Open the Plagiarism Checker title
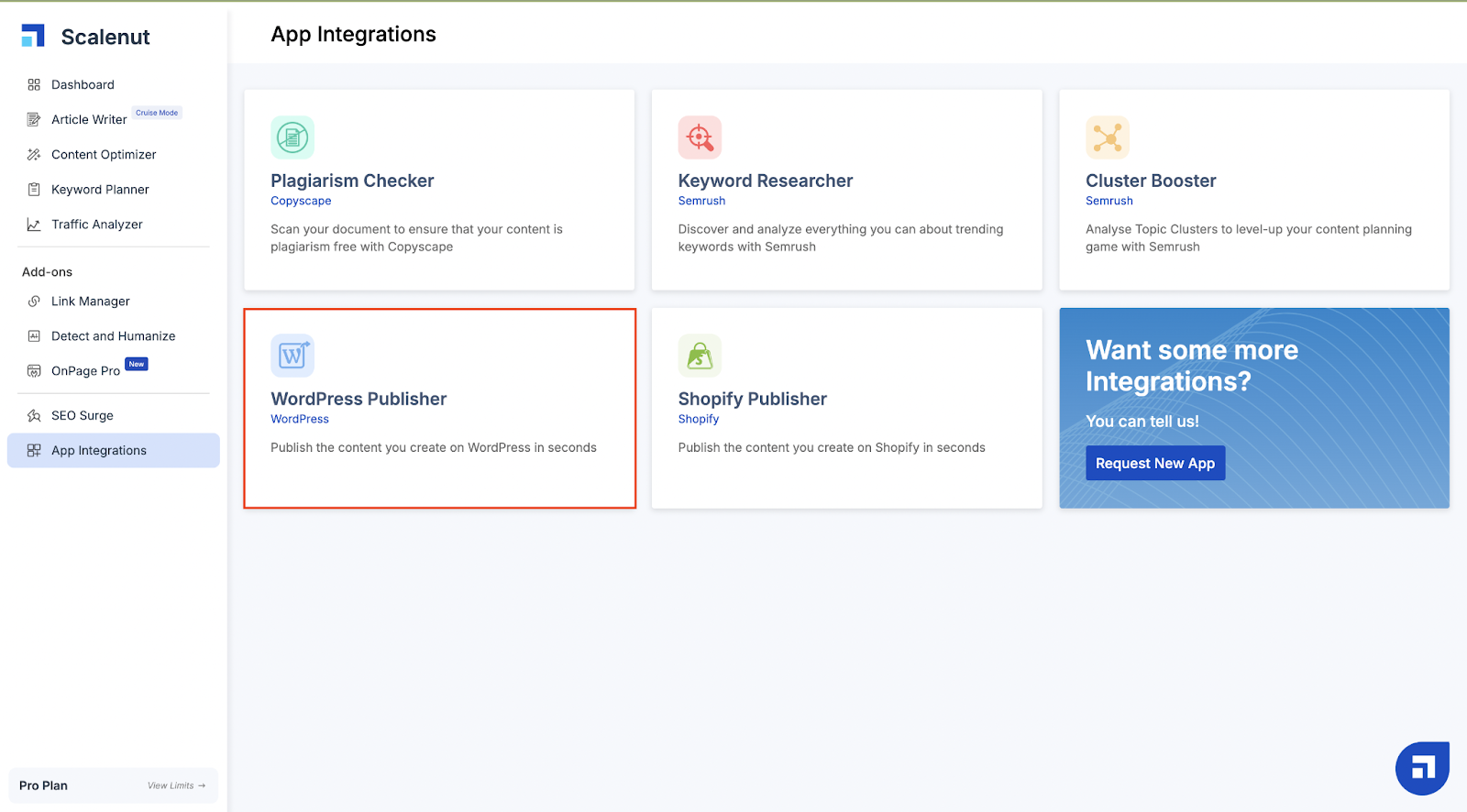The image size is (1467, 812). click(x=352, y=181)
